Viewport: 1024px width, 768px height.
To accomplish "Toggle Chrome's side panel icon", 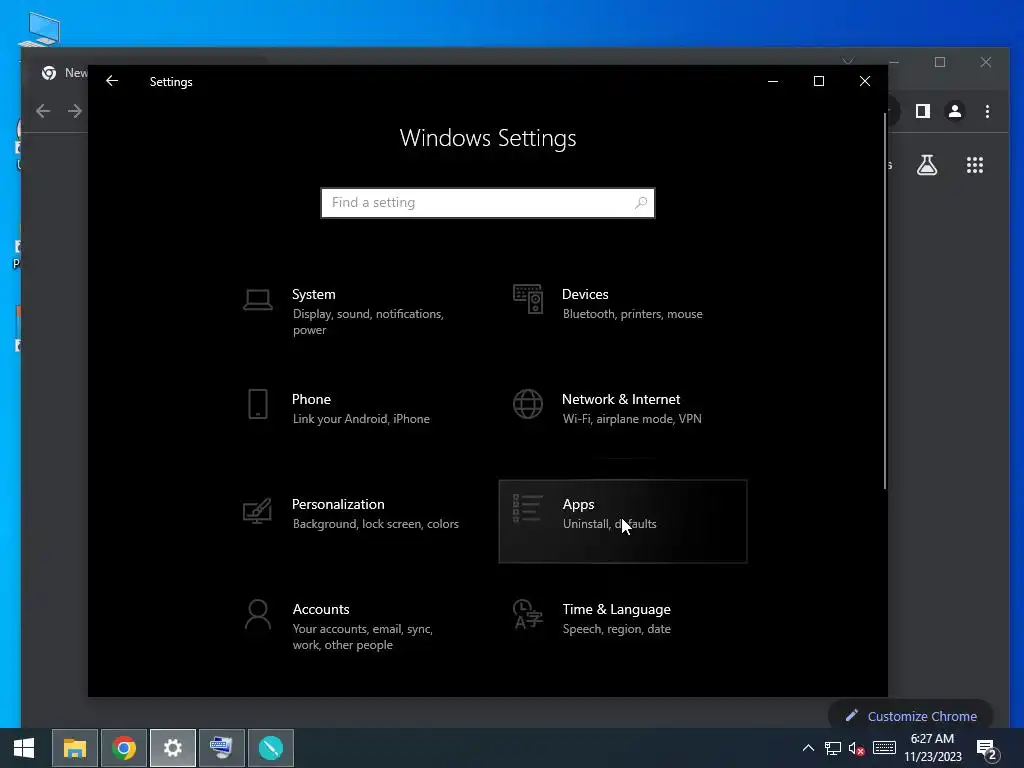I will coord(922,111).
